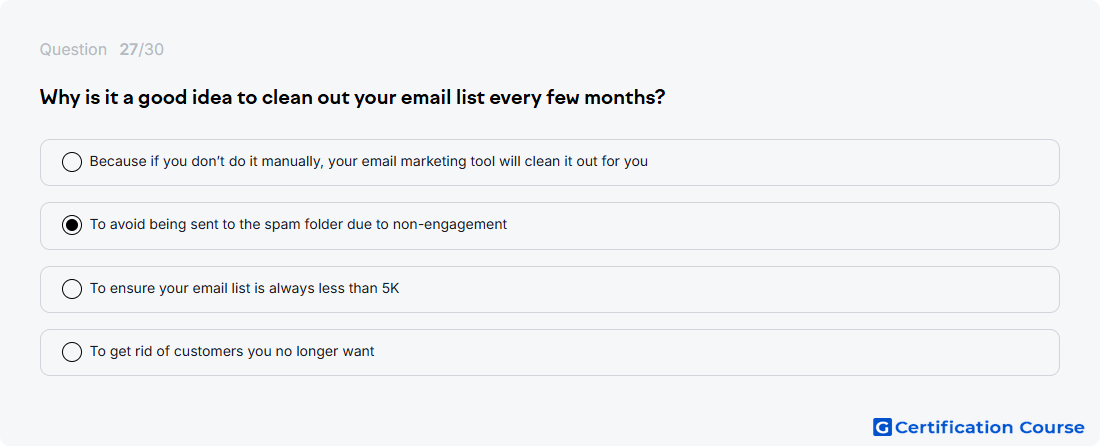Click the gray 'Question' label
Image resolution: width=1100 pixels, height=446 pixels.
point(73,50)
